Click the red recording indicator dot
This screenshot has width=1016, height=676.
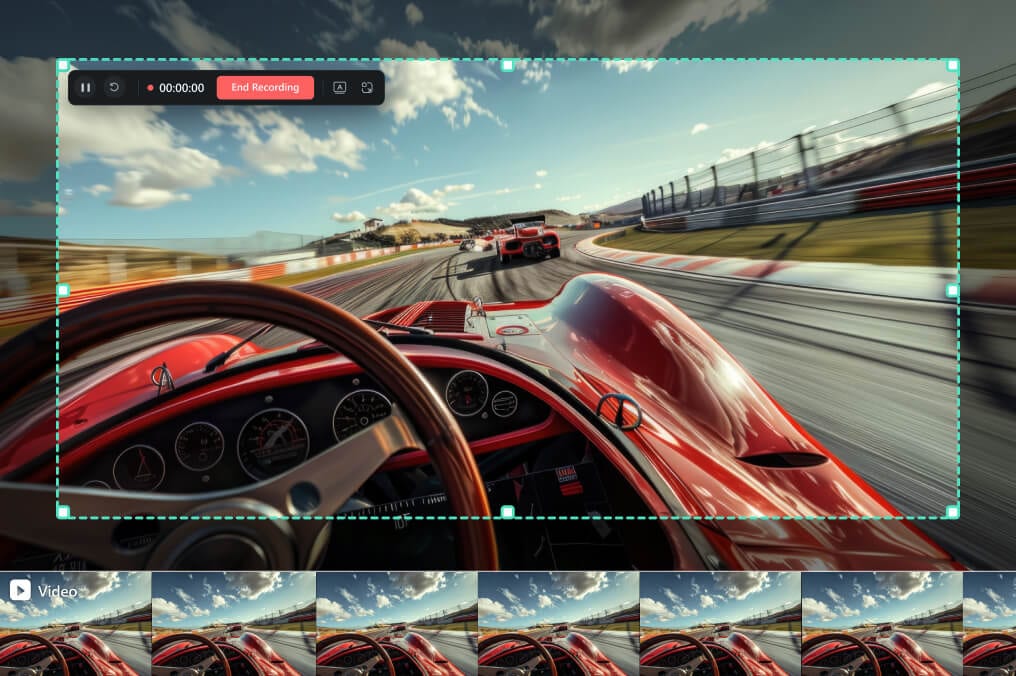[150, 87]
